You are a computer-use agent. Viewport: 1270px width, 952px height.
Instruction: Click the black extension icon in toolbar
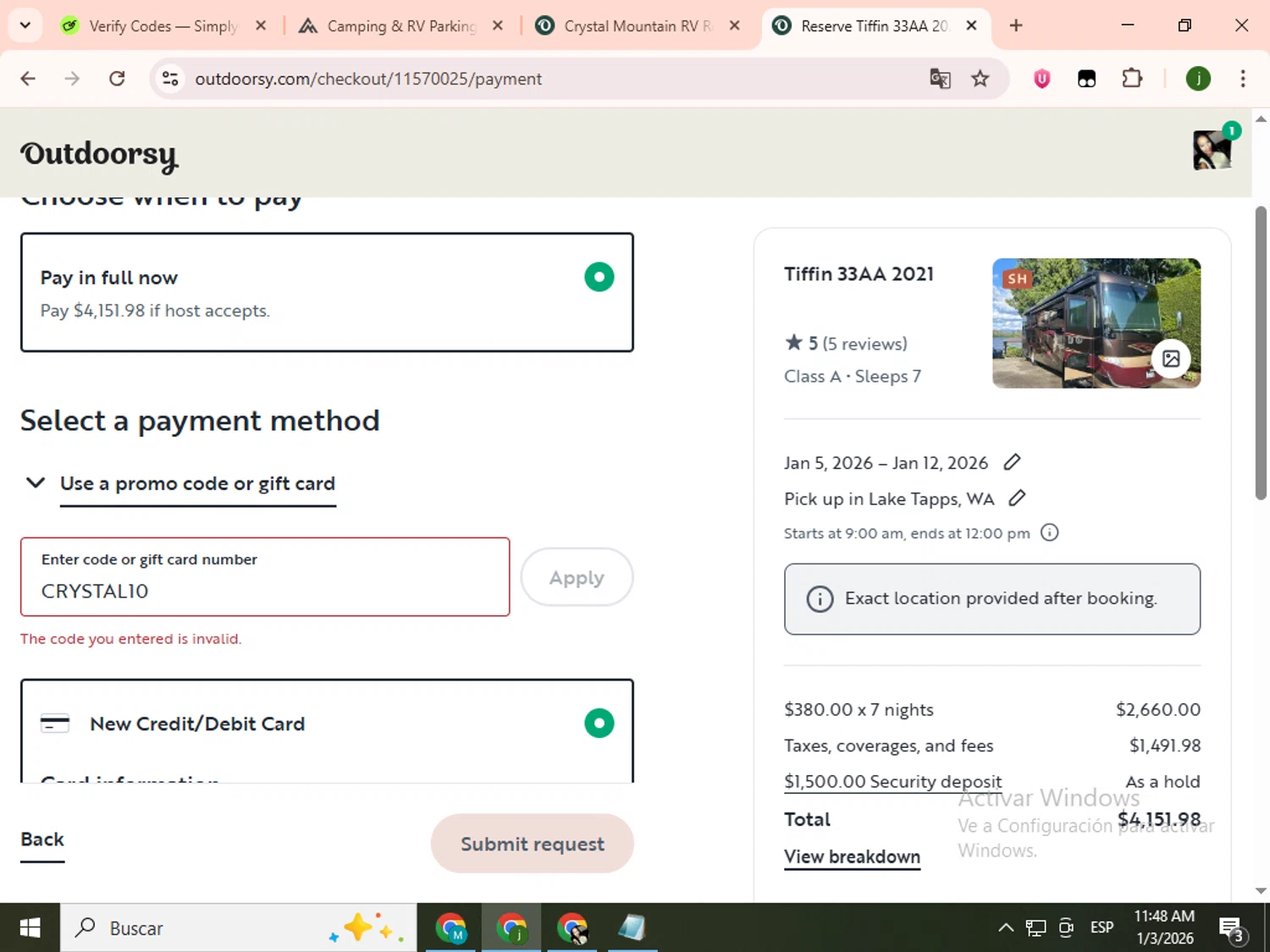1086,79
